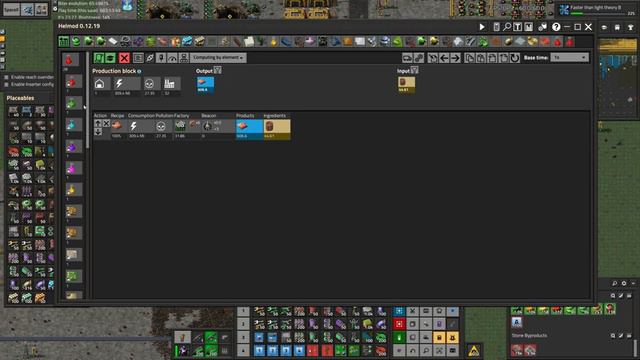This screenshot has width=640, height=360.
Task: Click the recipe icon in the table row
Action: click(117, 125)
